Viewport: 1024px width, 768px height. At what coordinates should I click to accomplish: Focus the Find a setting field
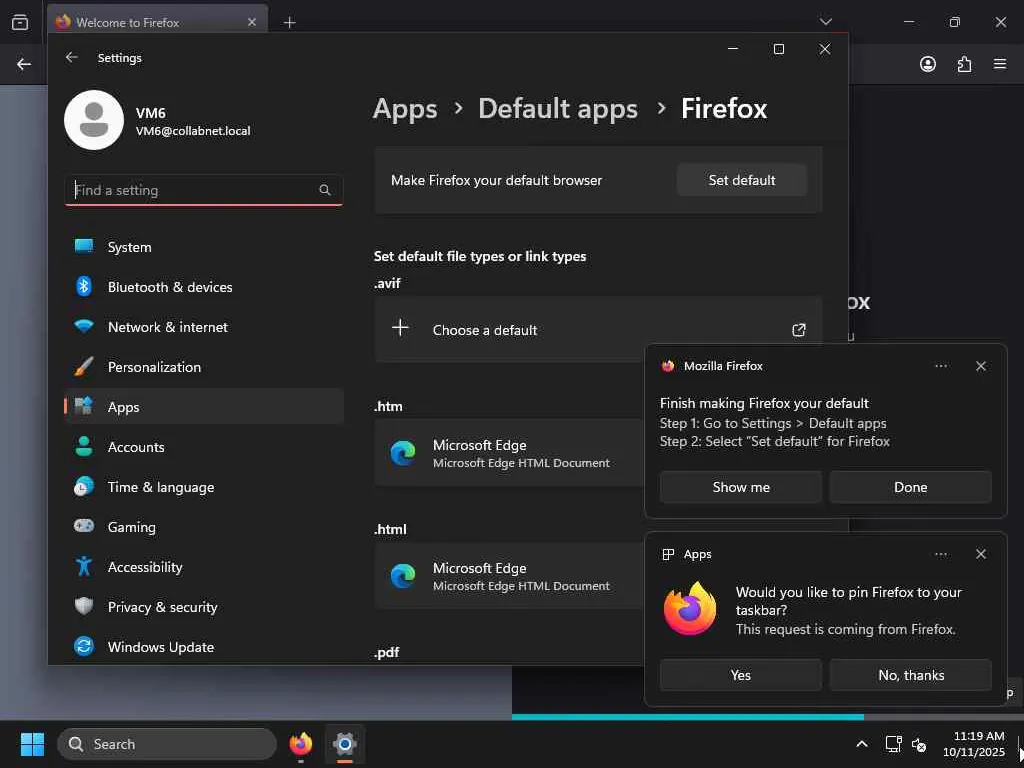point(204,190)
